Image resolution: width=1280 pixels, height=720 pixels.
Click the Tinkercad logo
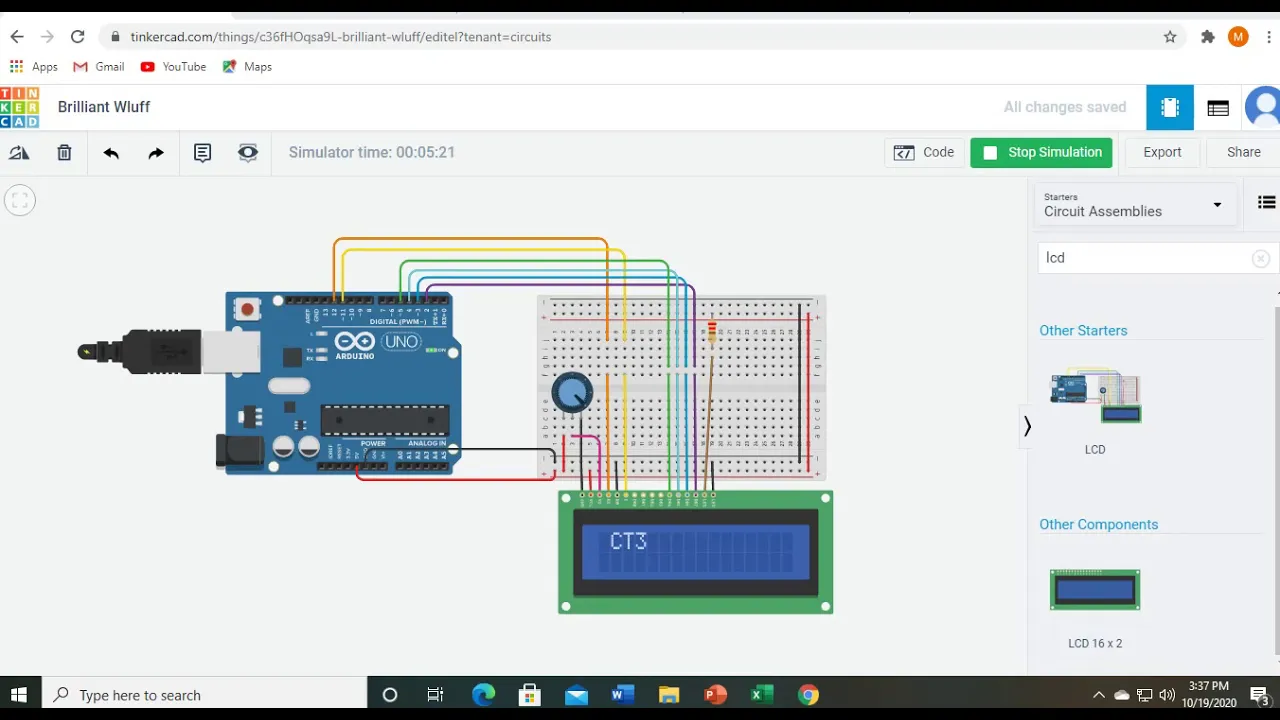tap(20, 107)
